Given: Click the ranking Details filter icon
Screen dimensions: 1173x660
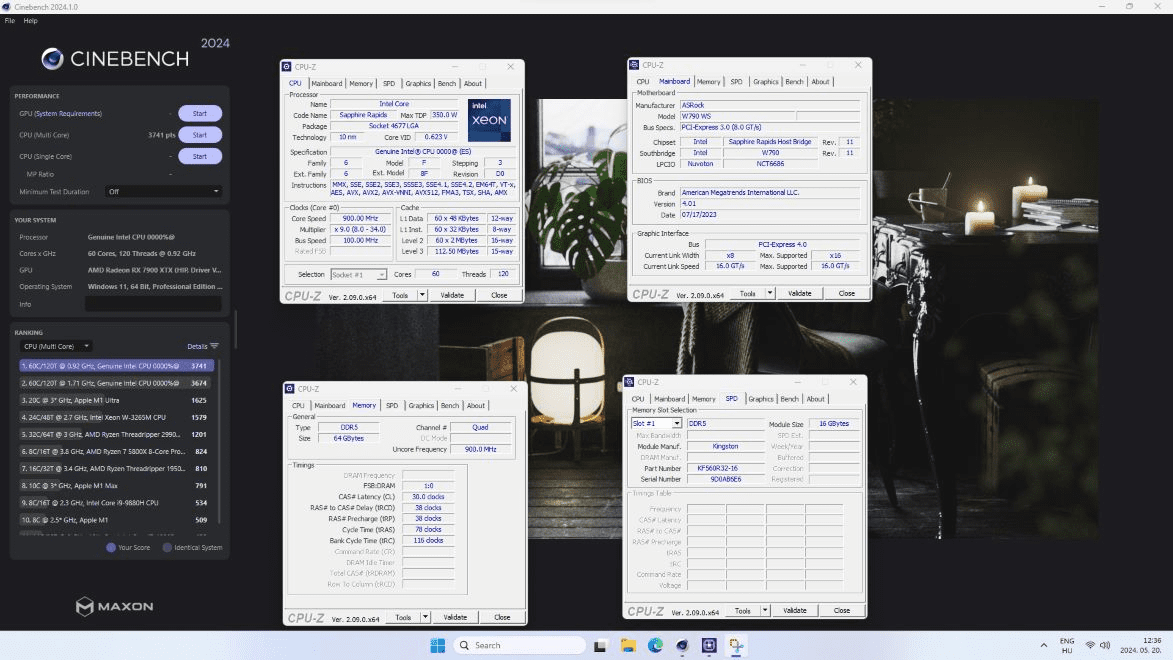Looking at the screenshot, I should 215,346.
